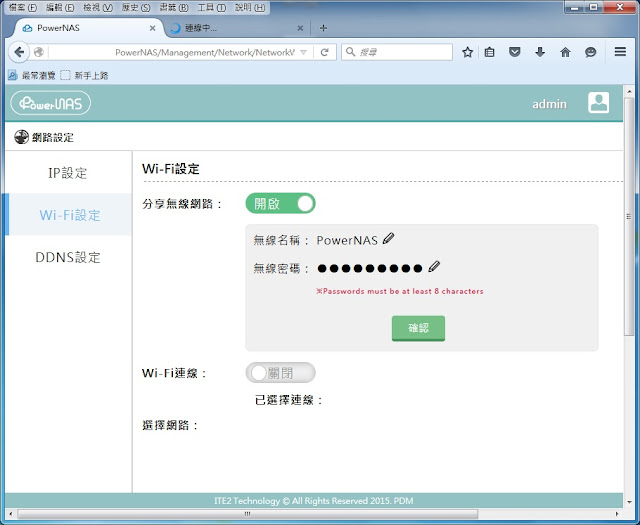The width and height of the screenshot is (640, 525).
Task: Click the admin username label
Action: (549, 104)
